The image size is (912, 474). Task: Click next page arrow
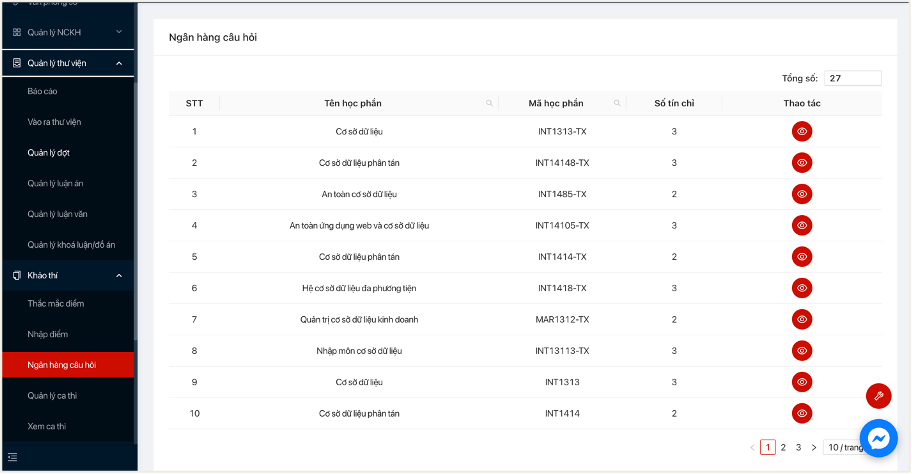[814, 447]
